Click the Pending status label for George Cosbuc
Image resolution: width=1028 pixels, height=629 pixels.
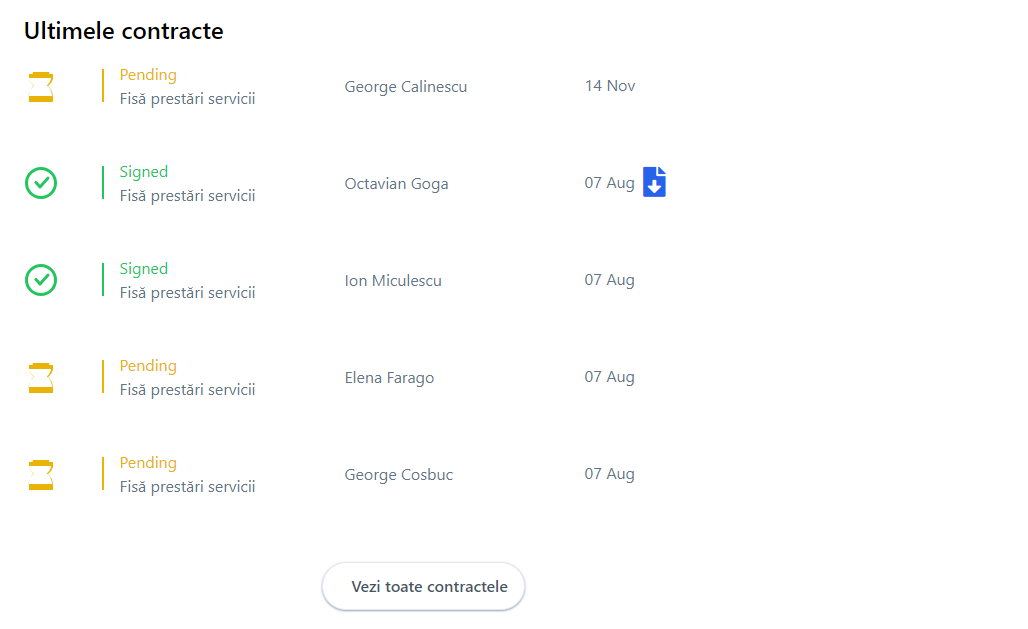[x=148, y=463]
